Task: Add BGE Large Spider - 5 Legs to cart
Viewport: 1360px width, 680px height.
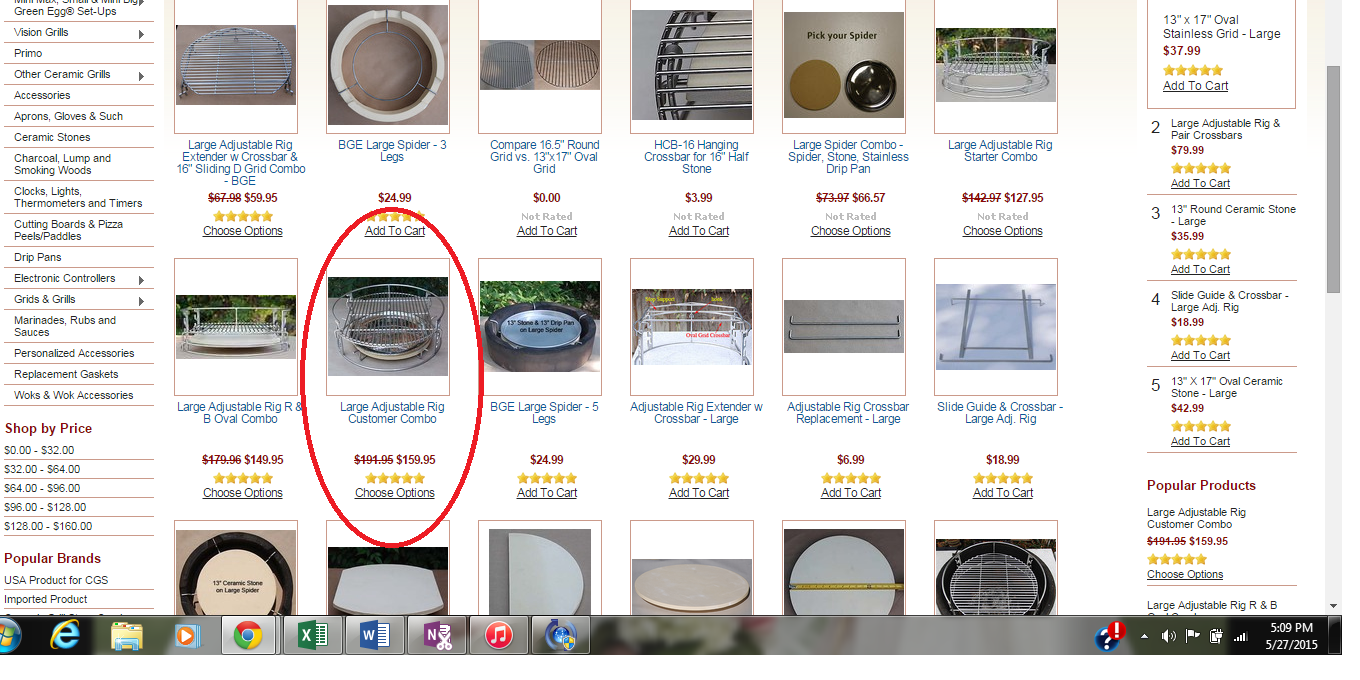Action: click(547, 493)
